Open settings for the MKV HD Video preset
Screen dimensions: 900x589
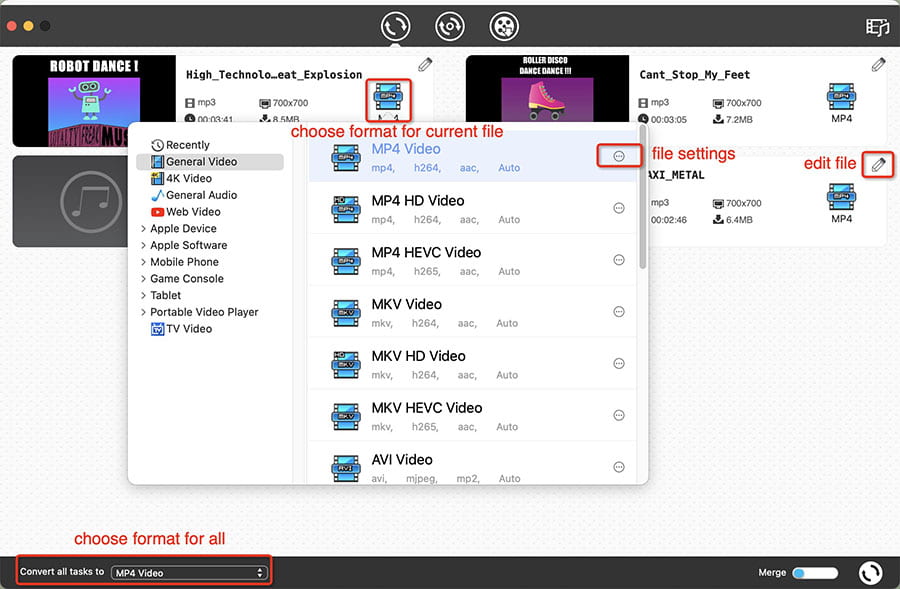point(619,364)
